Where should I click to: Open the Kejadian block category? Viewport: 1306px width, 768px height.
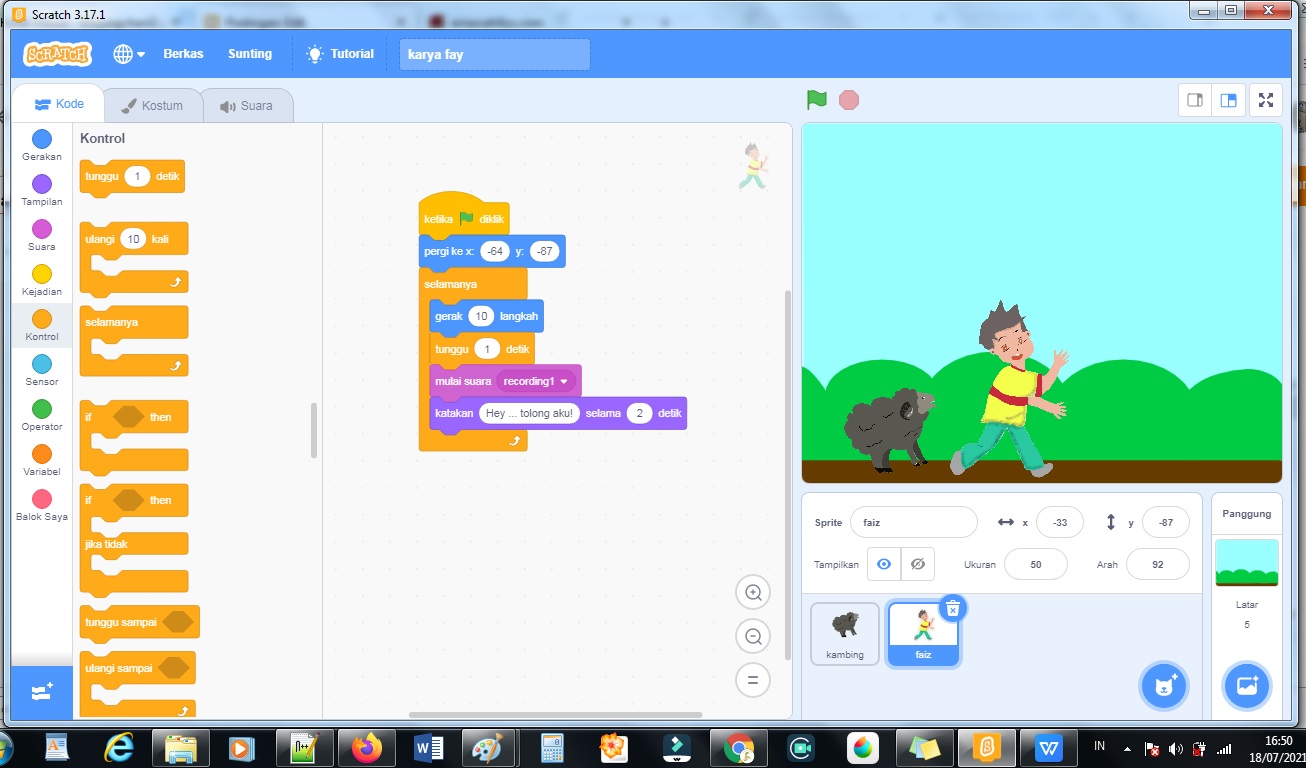[x=40, y=275]
